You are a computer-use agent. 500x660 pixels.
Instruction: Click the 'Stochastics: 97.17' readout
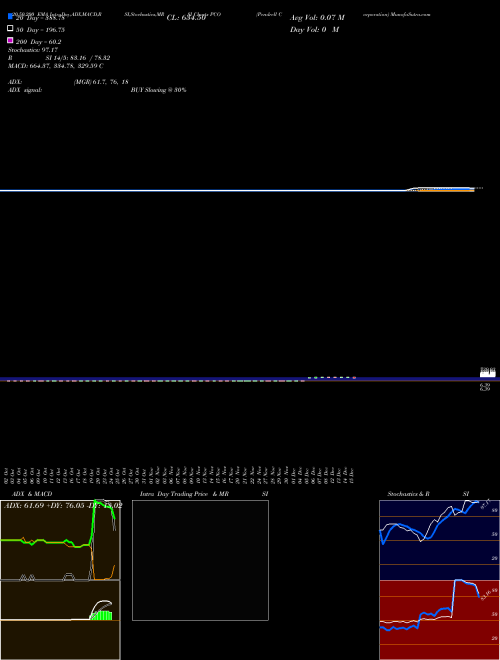[33, 50]
